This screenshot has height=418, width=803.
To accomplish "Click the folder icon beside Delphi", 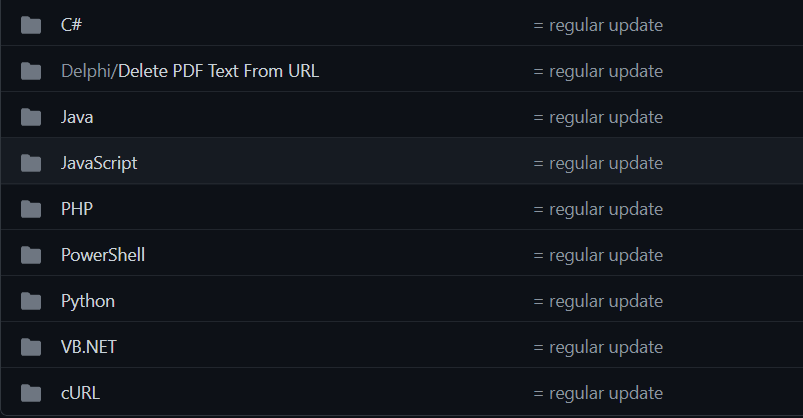I will coord(31,71).
